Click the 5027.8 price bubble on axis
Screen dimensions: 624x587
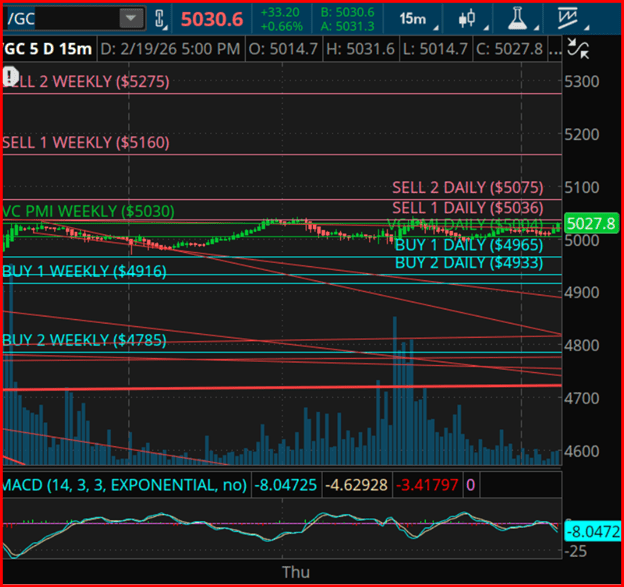point(591,223)
